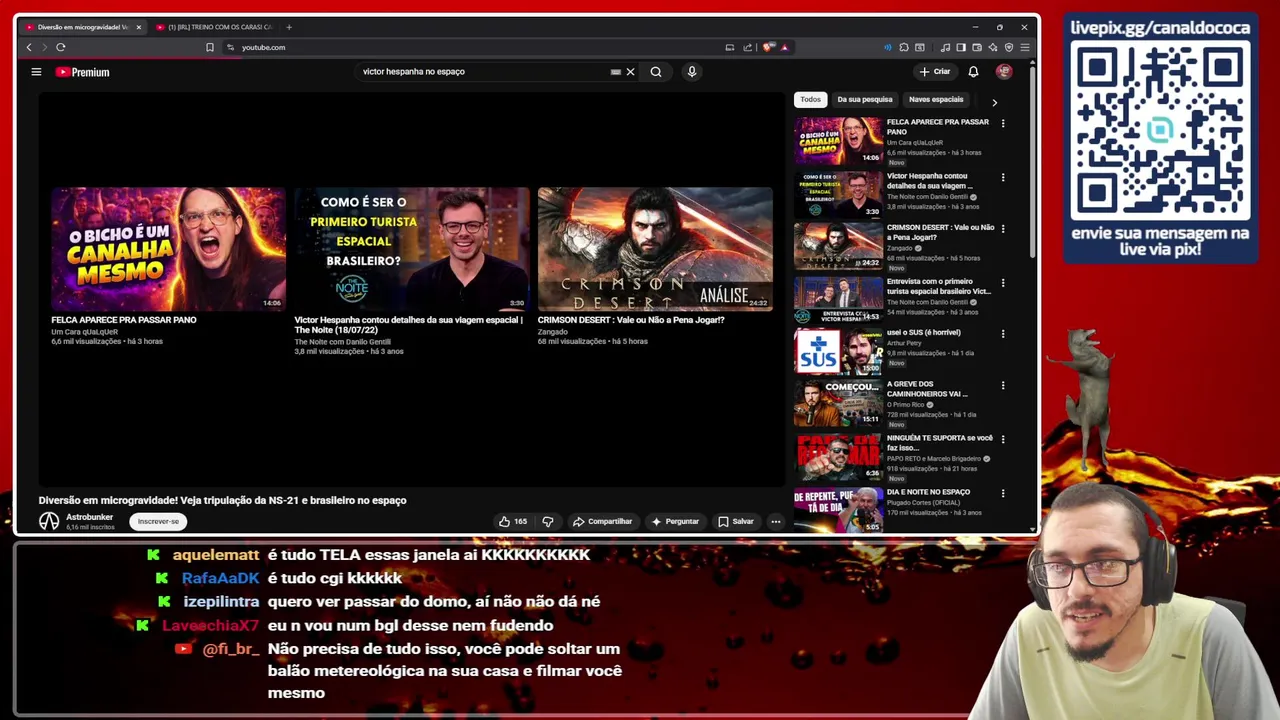
Task: Open sidebar A GREVE DOS CAMINHONEIROS thumbnail
Action: (838, 403)
